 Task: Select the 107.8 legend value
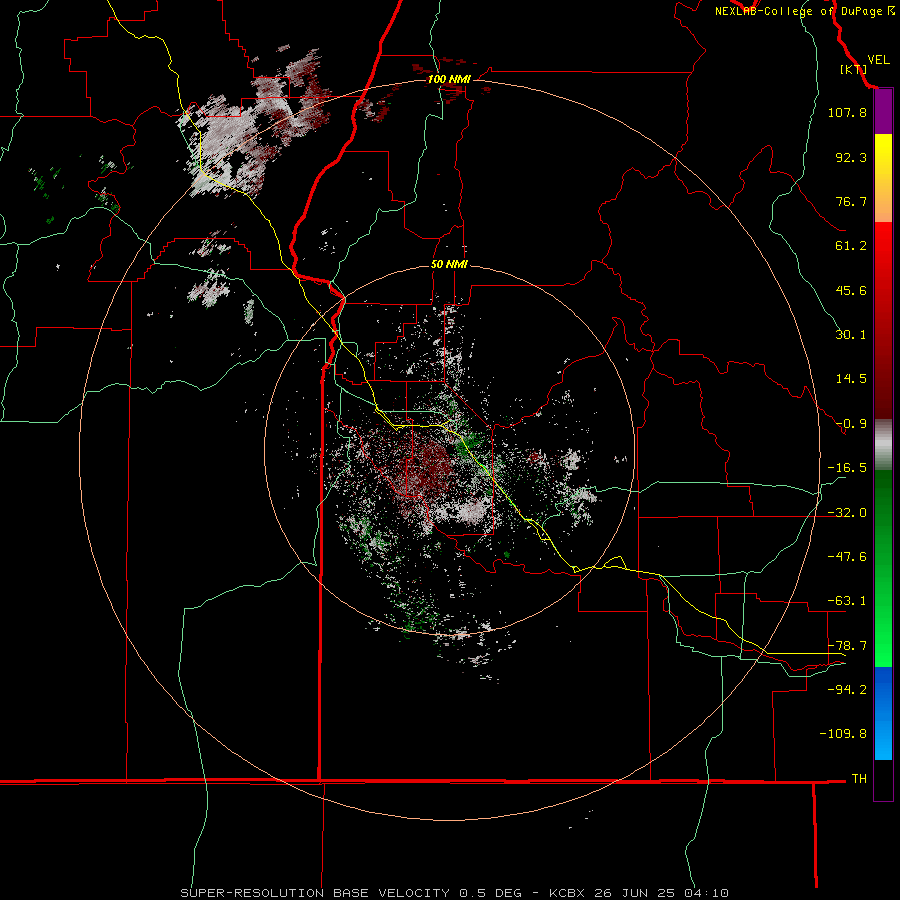[x=847, y=112]
